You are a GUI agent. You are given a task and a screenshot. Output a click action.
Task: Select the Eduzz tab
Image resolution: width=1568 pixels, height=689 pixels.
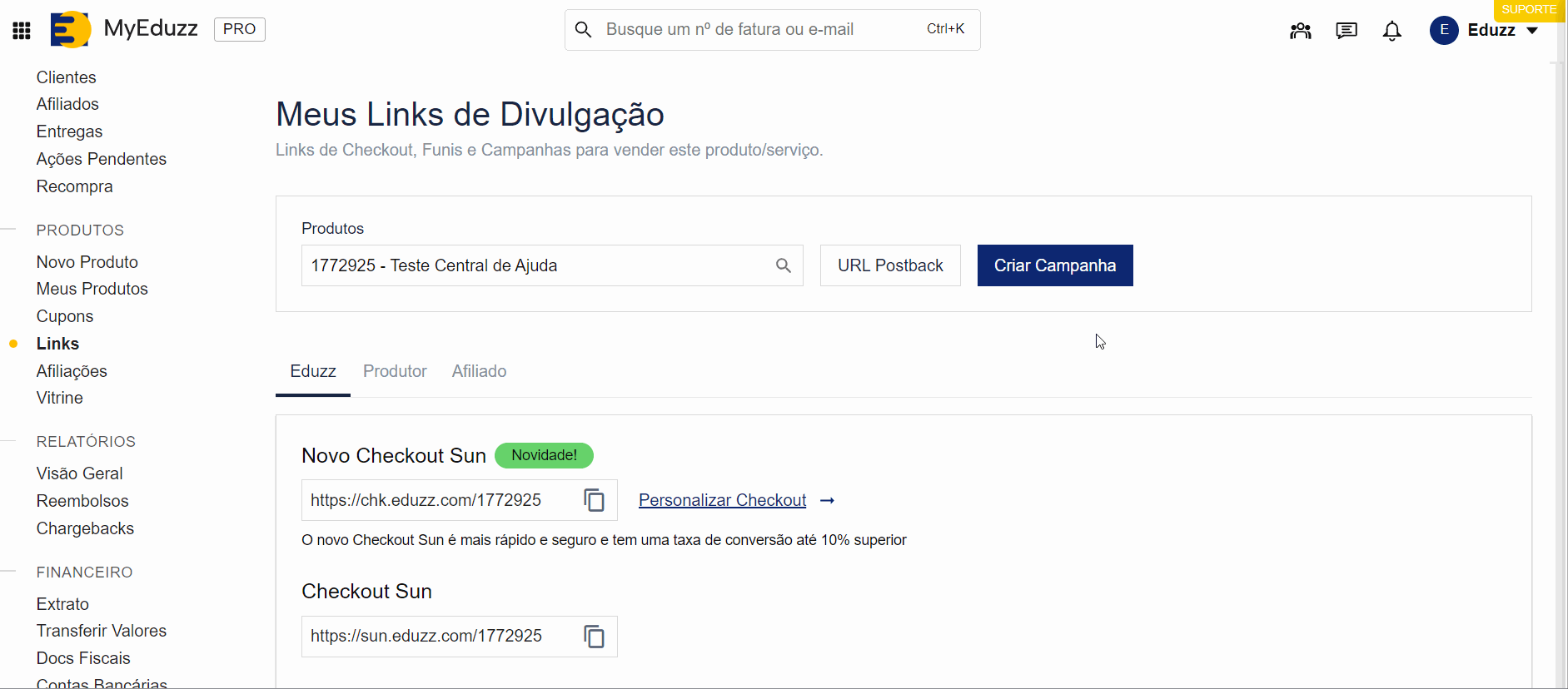click(313, 371)
